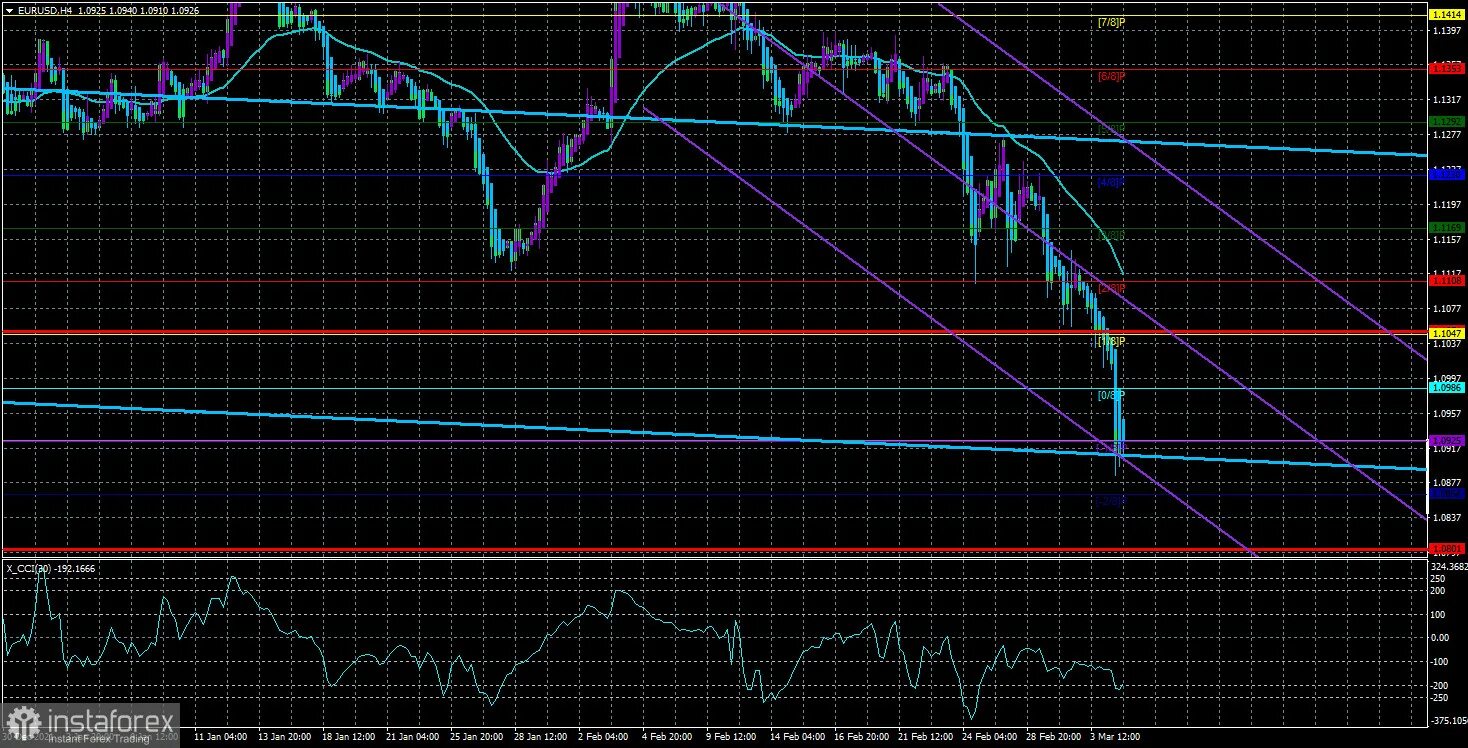Click the 1.1277 price scale value
This screenshot has height=748, width=1468.
(1446, 135)
